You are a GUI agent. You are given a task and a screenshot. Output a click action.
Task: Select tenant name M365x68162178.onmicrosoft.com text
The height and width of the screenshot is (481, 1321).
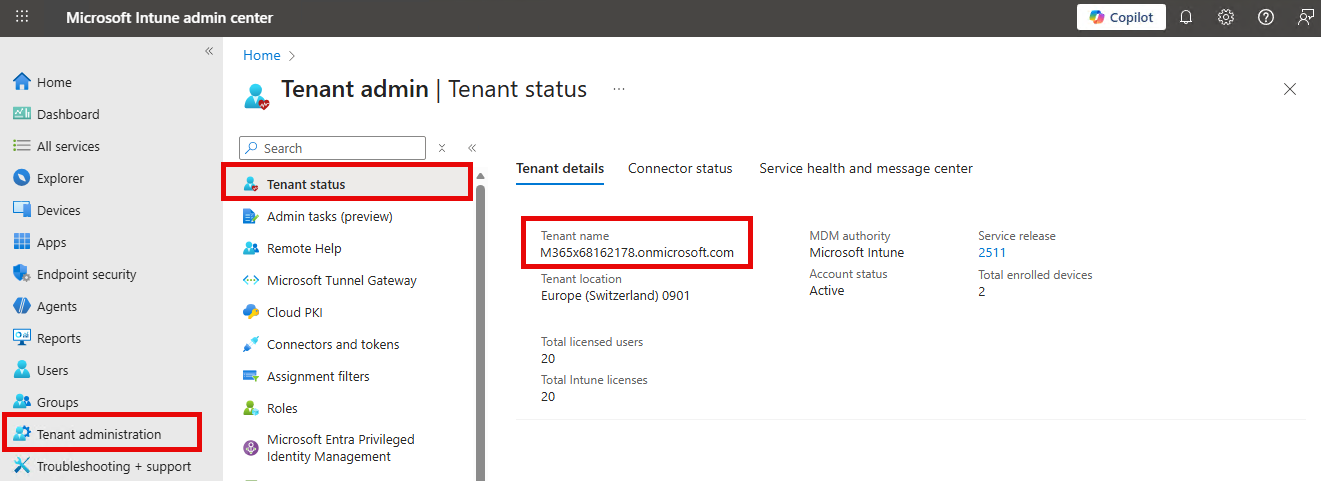pyautogui.click(x=637, y=253)
